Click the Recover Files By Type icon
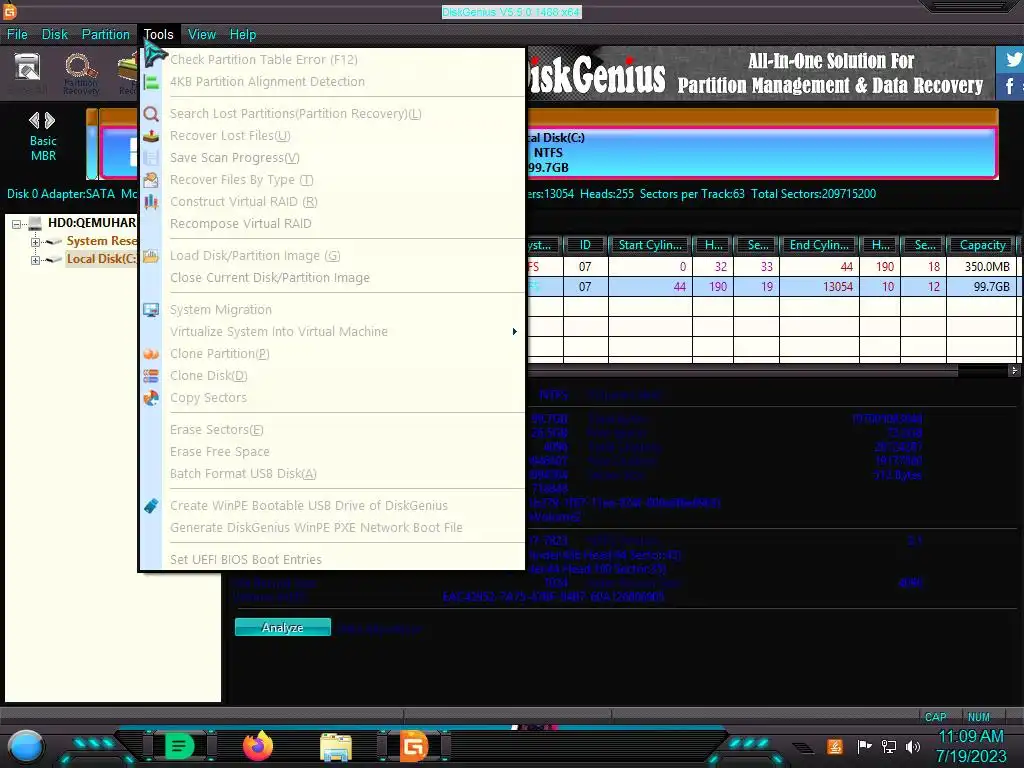This screenshot has width=1024, height=768. coord(151,180)
